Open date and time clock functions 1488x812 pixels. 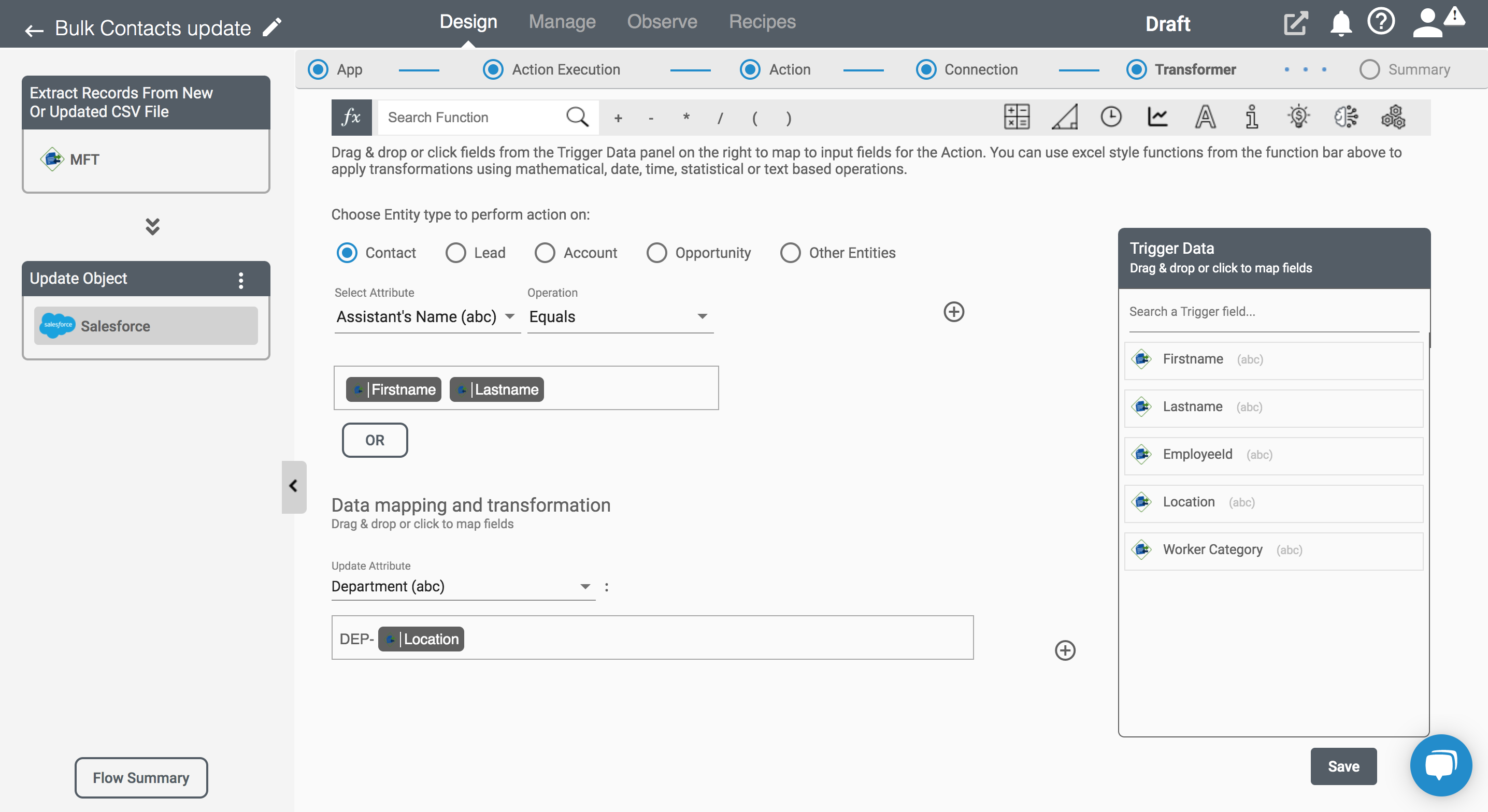1111,117
